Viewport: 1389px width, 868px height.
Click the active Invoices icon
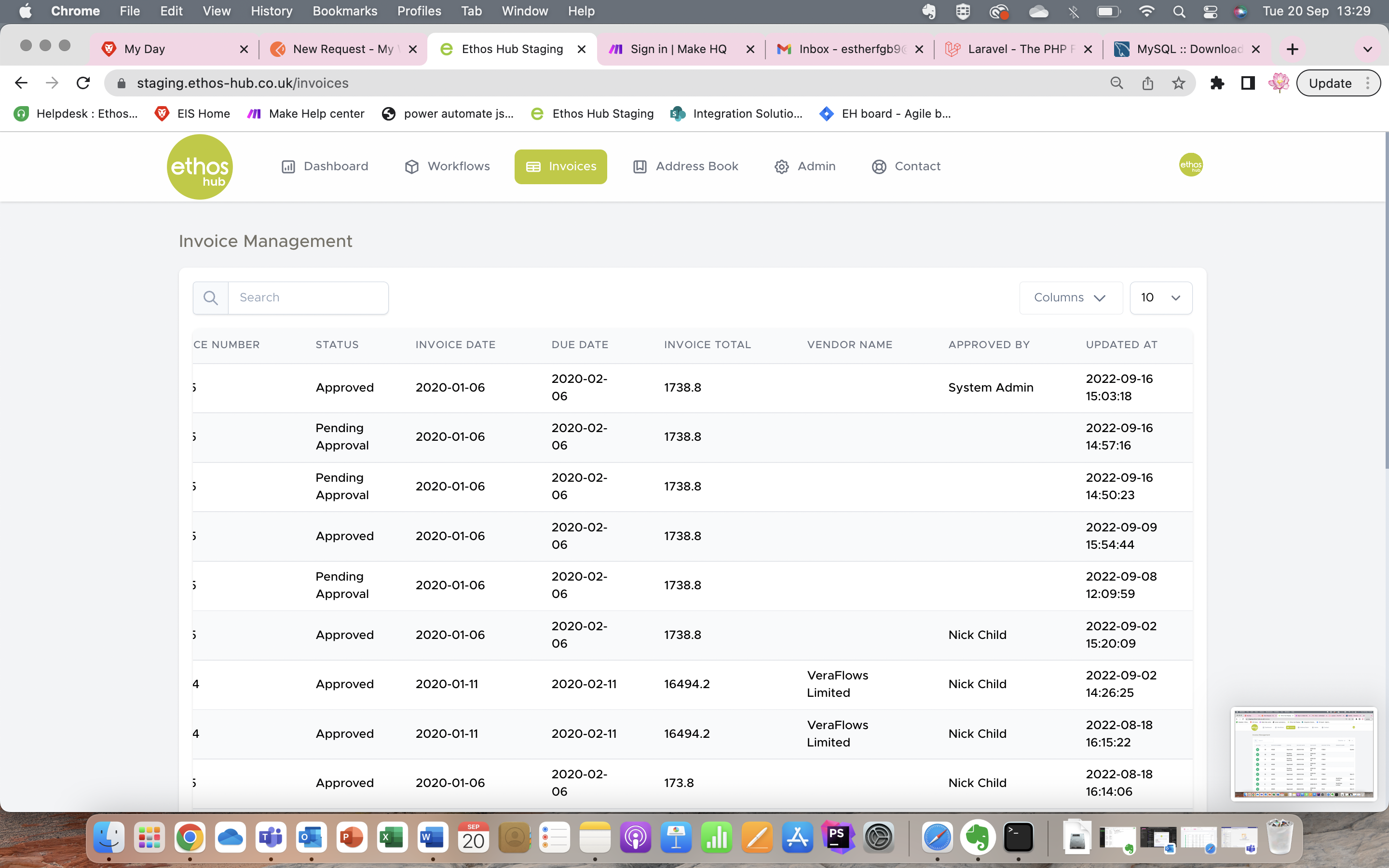532,166
